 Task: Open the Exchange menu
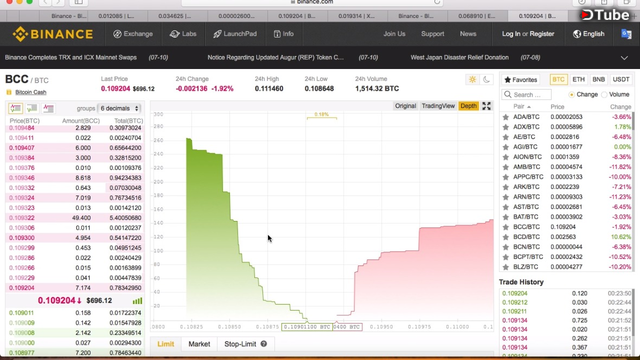pos(133,34)
